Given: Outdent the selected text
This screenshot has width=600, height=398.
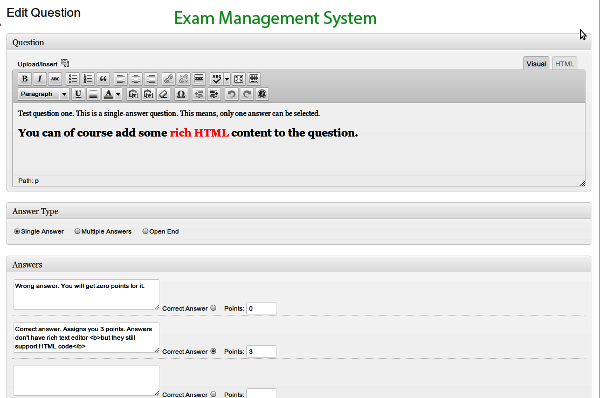Looking at the screenshot, I should point(199,94).
